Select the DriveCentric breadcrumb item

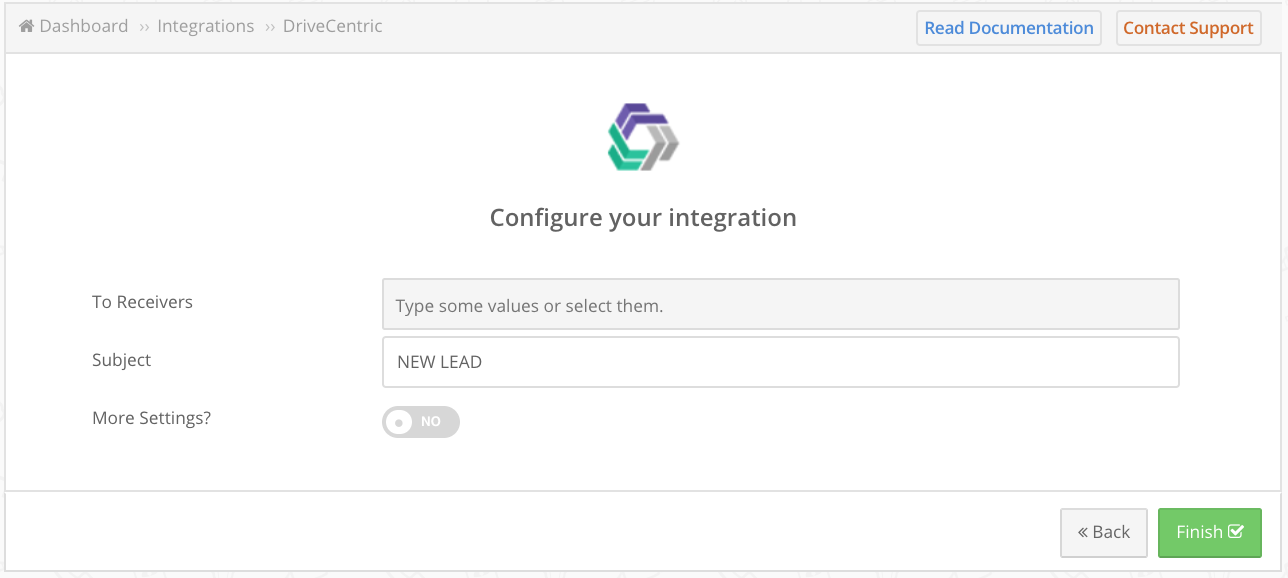333,26
